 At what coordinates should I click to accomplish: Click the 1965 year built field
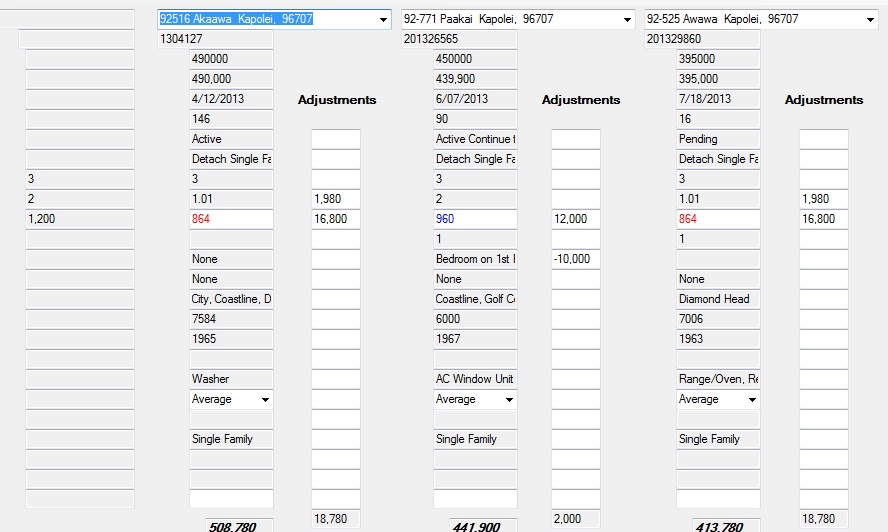click(231, 339)
